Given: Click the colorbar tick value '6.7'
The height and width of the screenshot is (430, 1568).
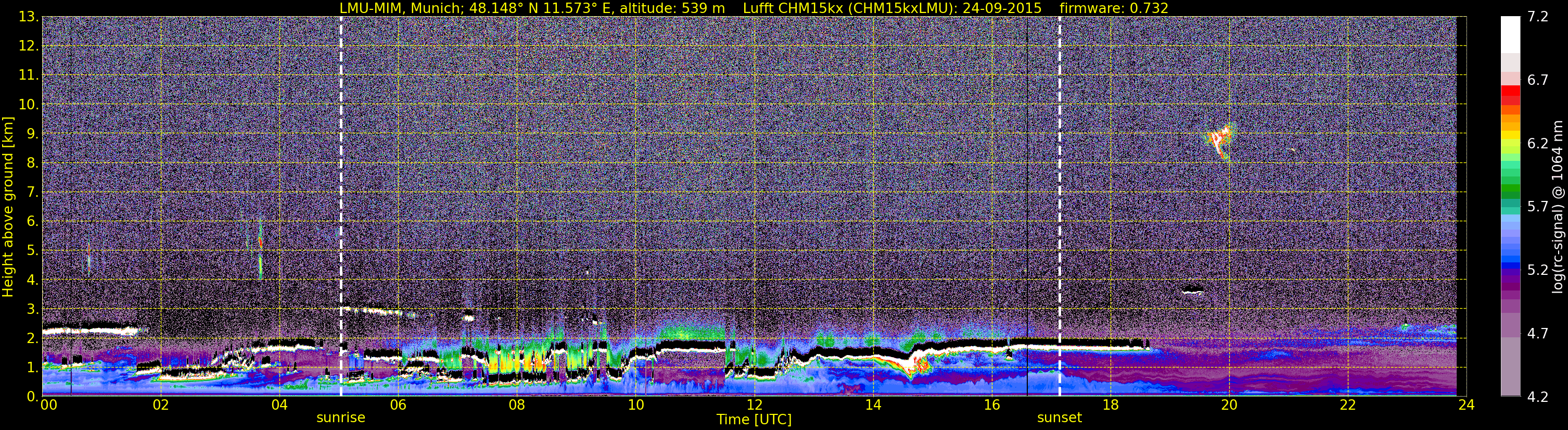Looking at the screenshot, I should click(1538, 80).
